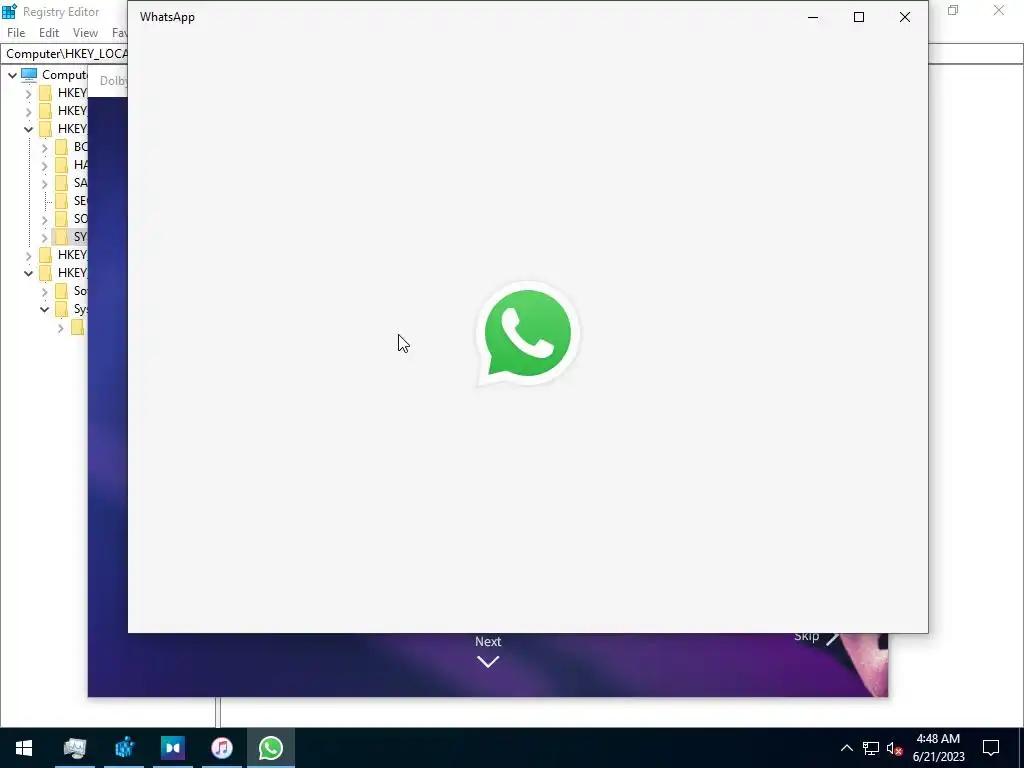This screenshot has height=768, width=1024.
Task: Open the Windows Start menu
Action: pyautogui.click(x=24, y=748)
